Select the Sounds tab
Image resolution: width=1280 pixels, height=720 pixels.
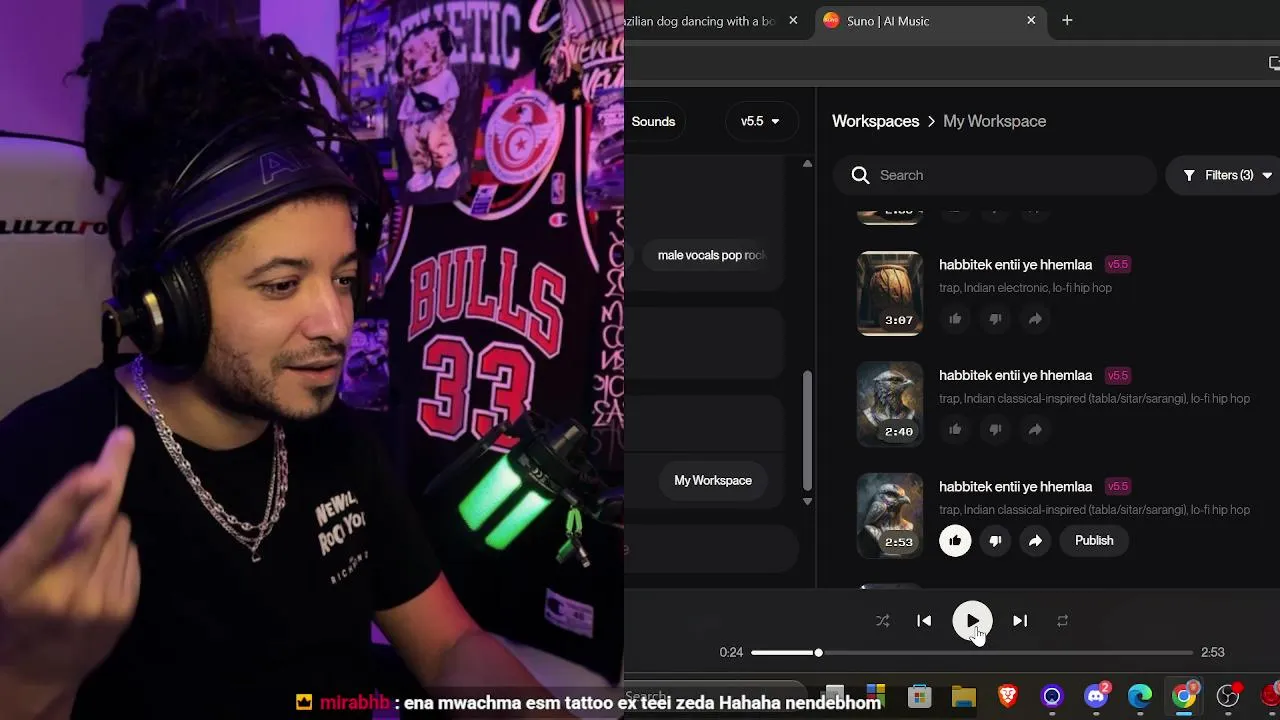click(653, 122)
